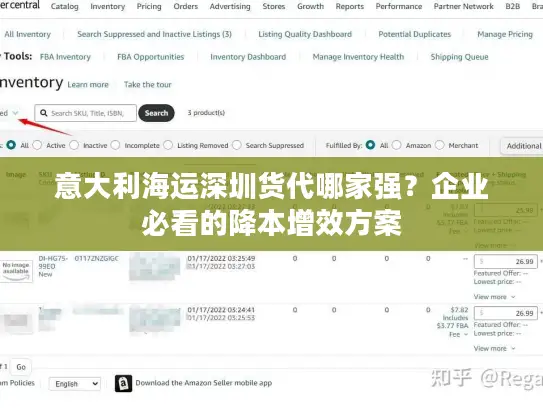The width and height of the screenshot is (543, 408).
Task: Click the Amazon Seller app icon
Action: tap(123, 383)
